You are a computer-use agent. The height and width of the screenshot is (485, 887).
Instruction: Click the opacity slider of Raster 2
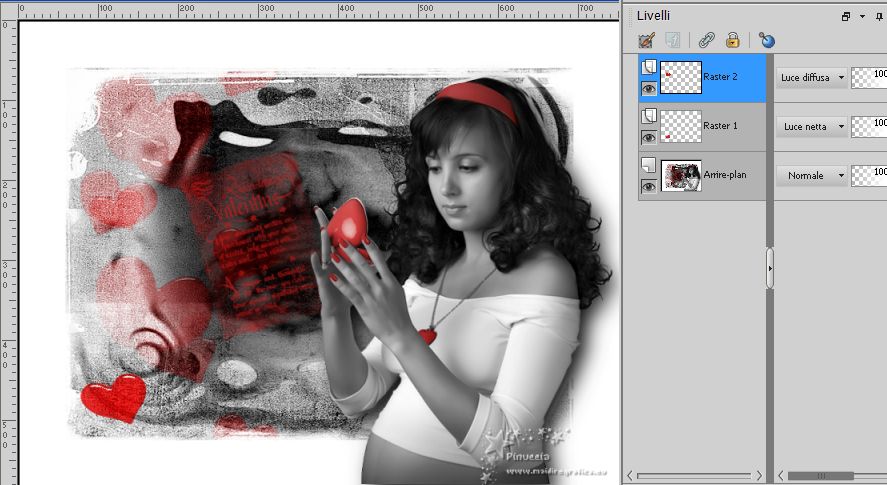(x=869, y=78)
